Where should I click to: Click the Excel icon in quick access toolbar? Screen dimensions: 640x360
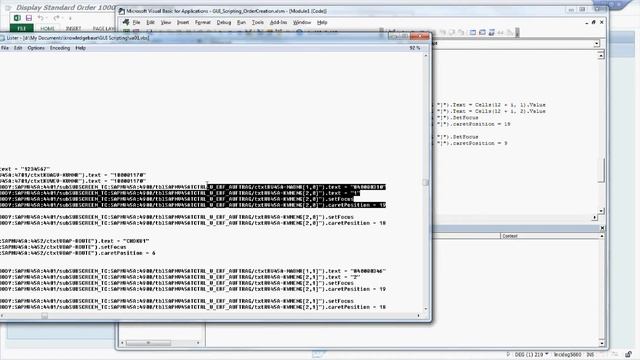pos(17,18)
